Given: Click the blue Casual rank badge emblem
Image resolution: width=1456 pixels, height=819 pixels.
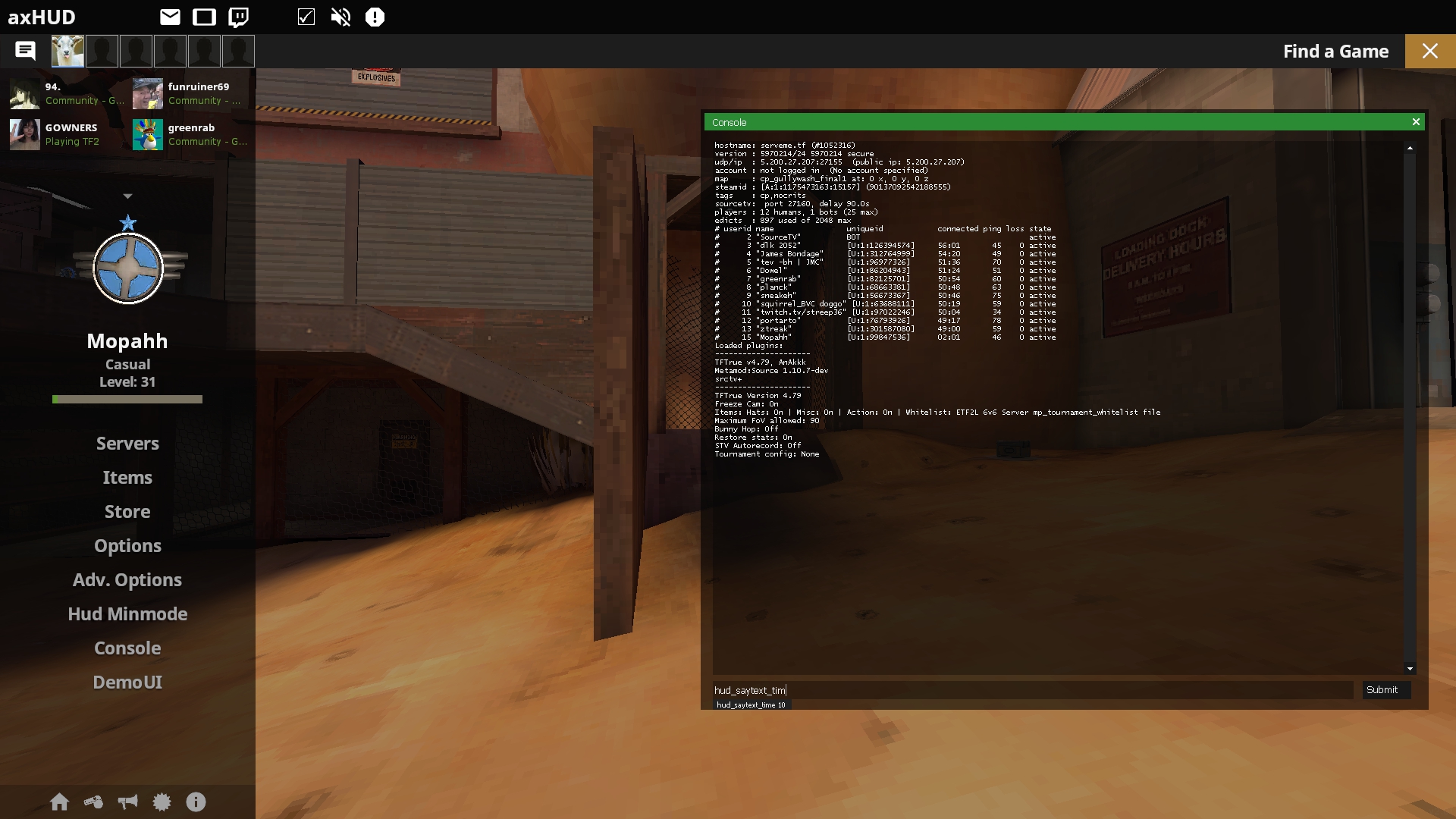Looking at the screenshot, I should pyautogui.click(x=128, y=268).
